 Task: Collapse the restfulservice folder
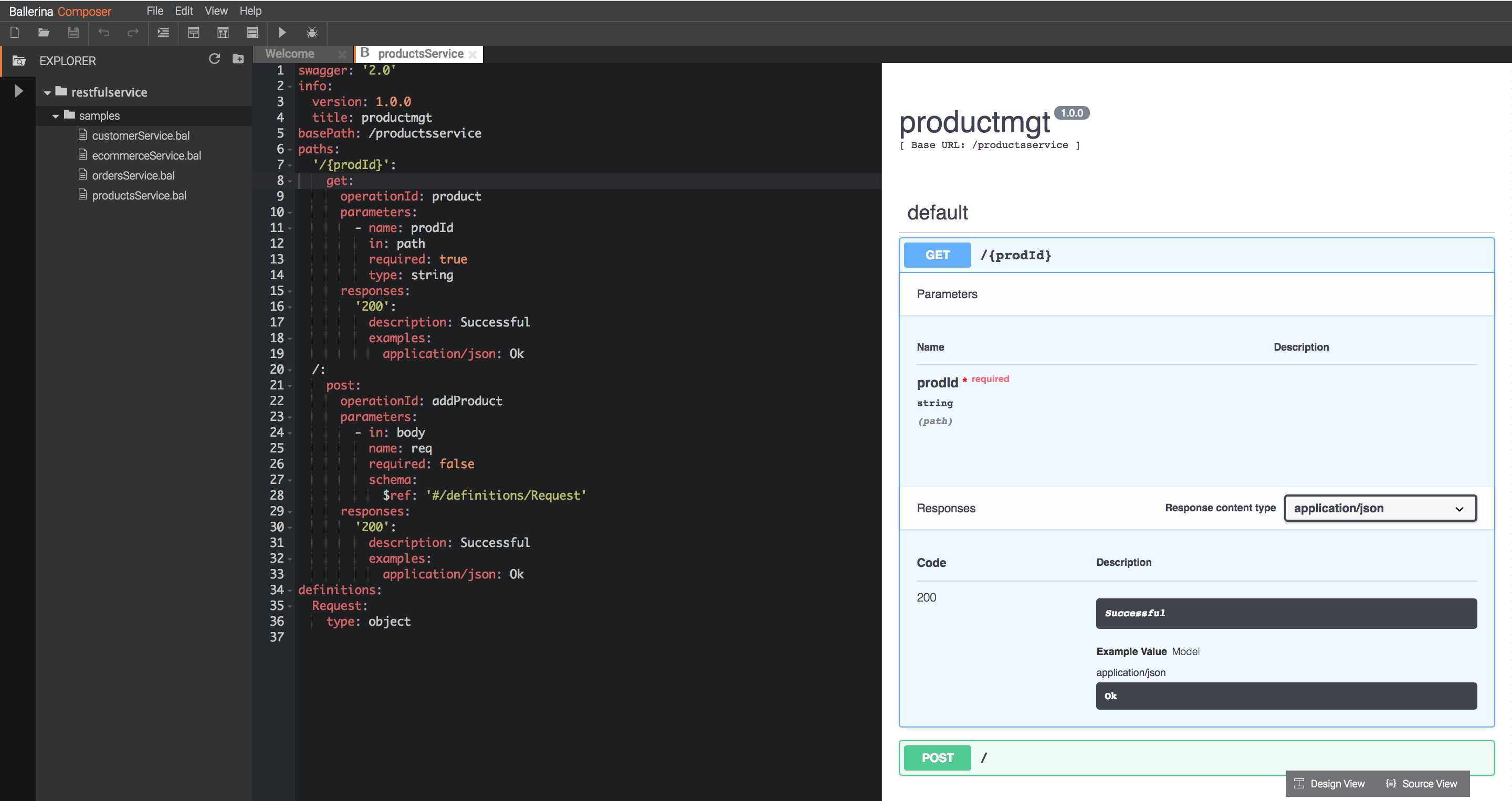(x=47, y=93)
